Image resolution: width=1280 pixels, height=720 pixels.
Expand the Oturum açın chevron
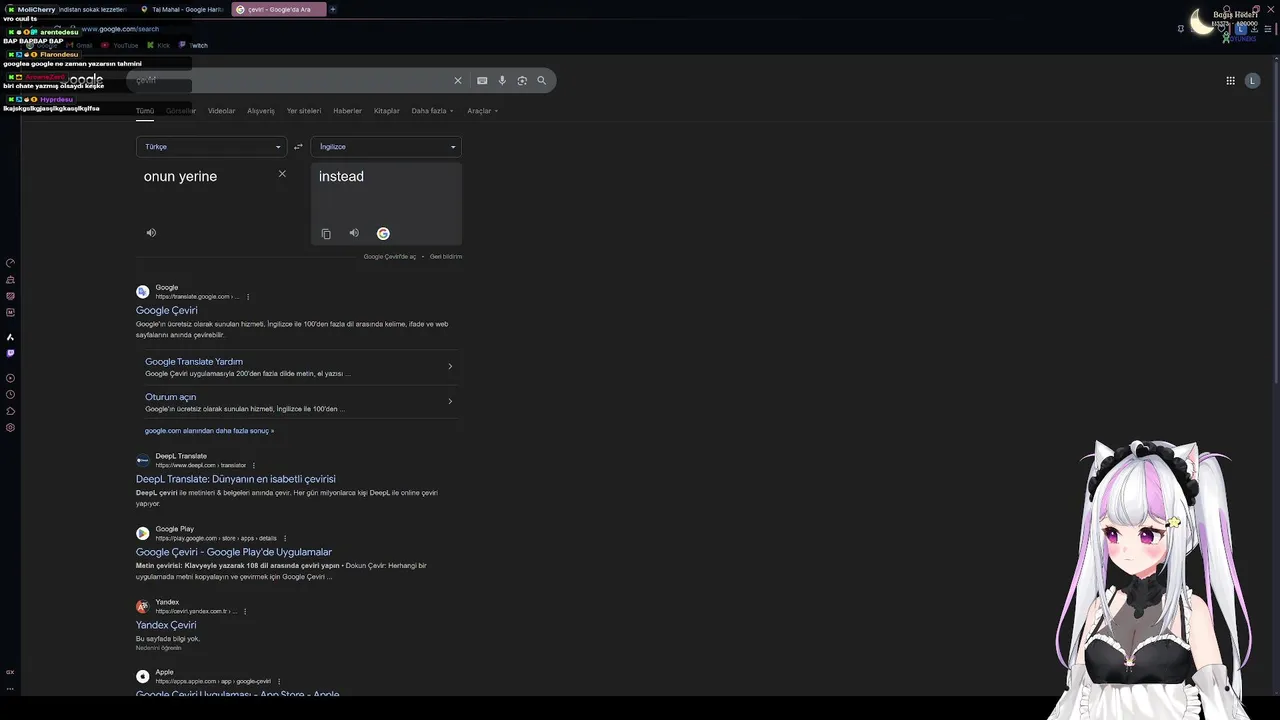click(450, 401)
